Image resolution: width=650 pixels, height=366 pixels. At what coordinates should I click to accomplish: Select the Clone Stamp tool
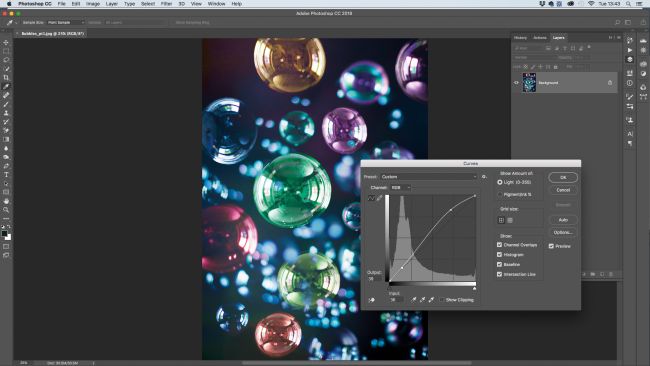click(6, 113)
